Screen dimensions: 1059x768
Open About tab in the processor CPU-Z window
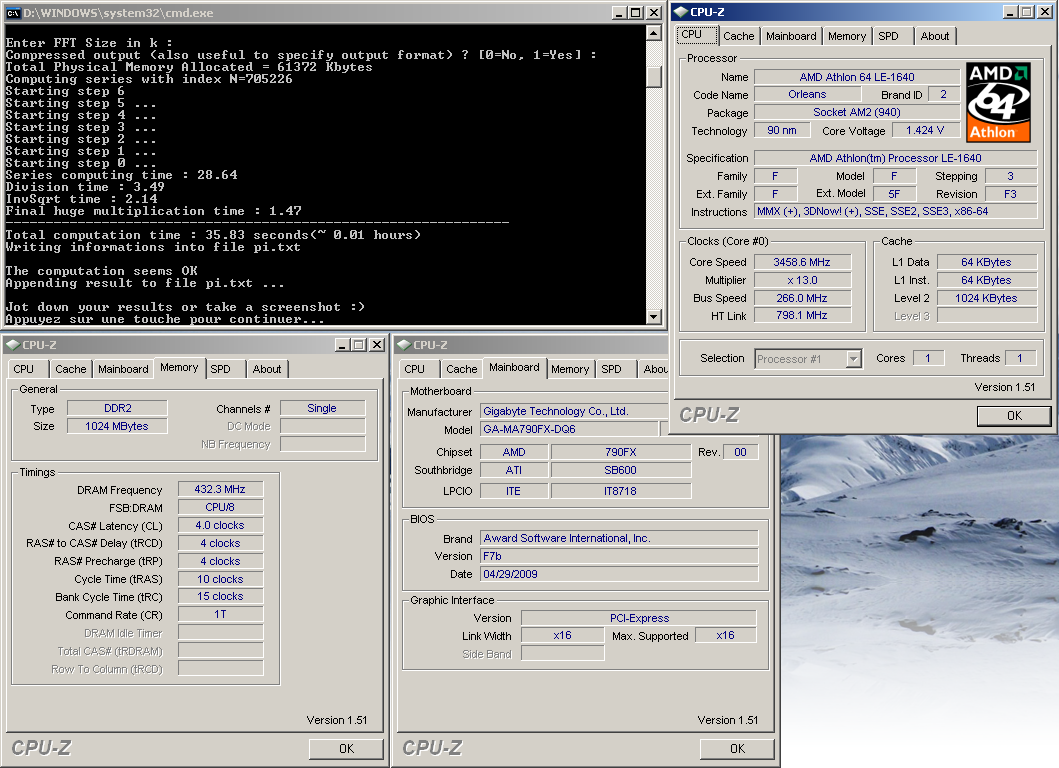(935, 36)
